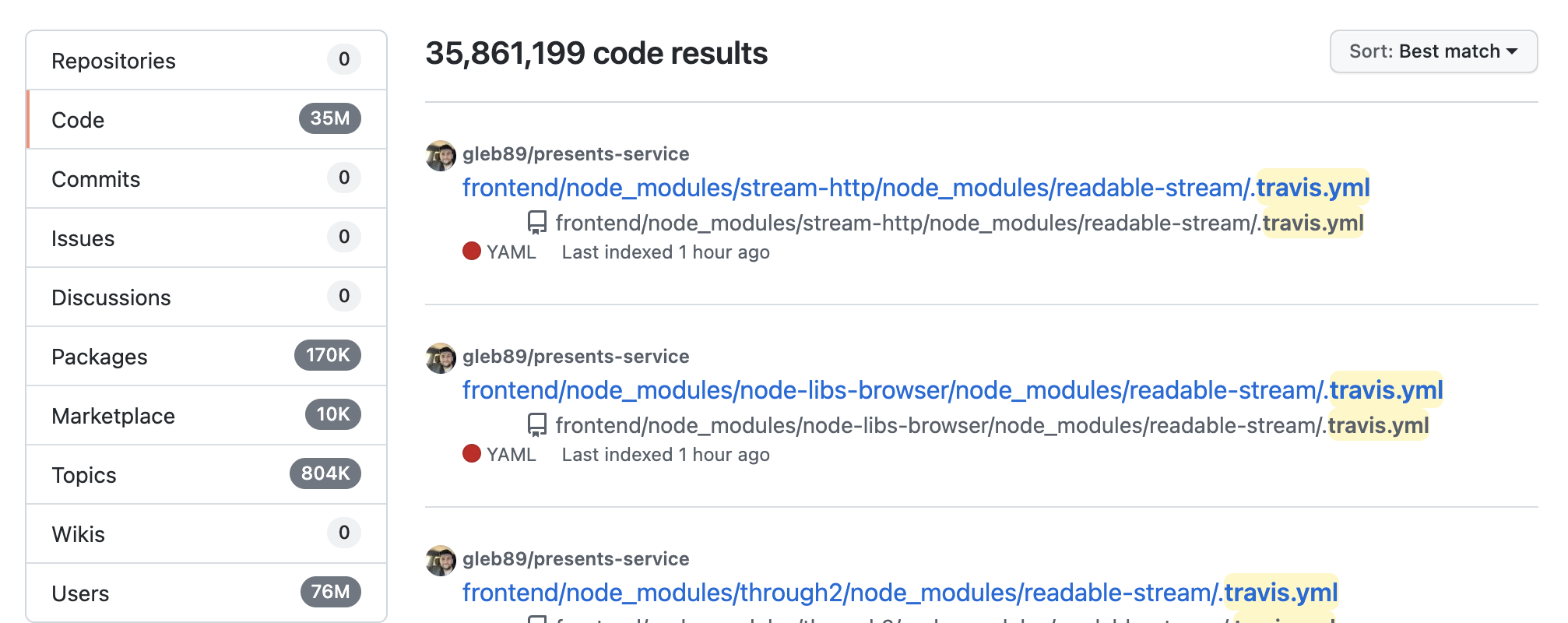Click red YAML language dot in second result
This screenshot has width=1568, height=623.
click(472, 453)
